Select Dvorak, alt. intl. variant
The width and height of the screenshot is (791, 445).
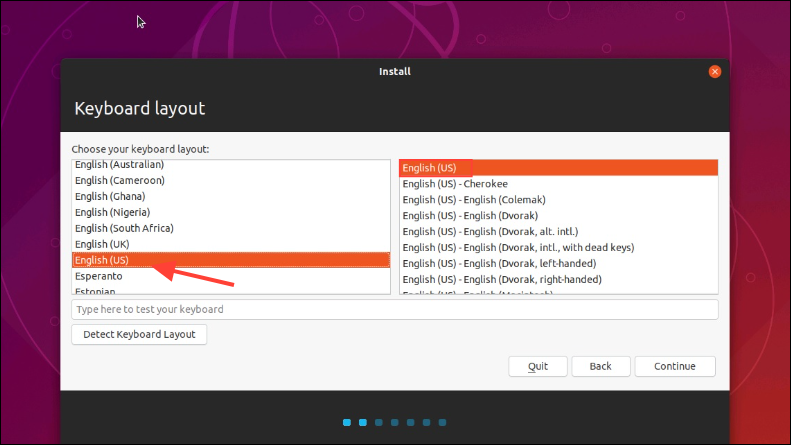tap(558, 232)
